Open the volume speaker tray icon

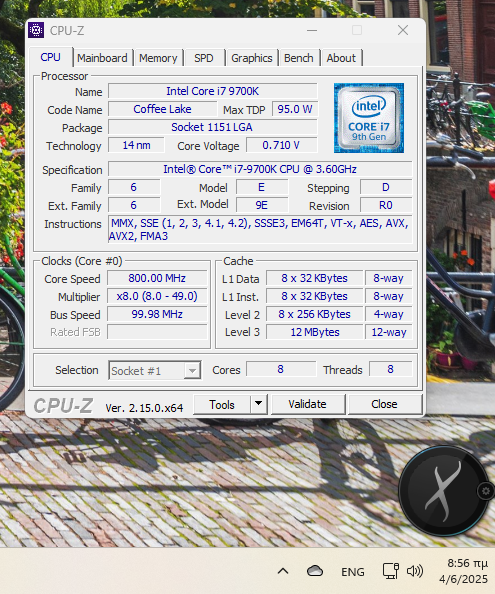[x=415, y=571]
